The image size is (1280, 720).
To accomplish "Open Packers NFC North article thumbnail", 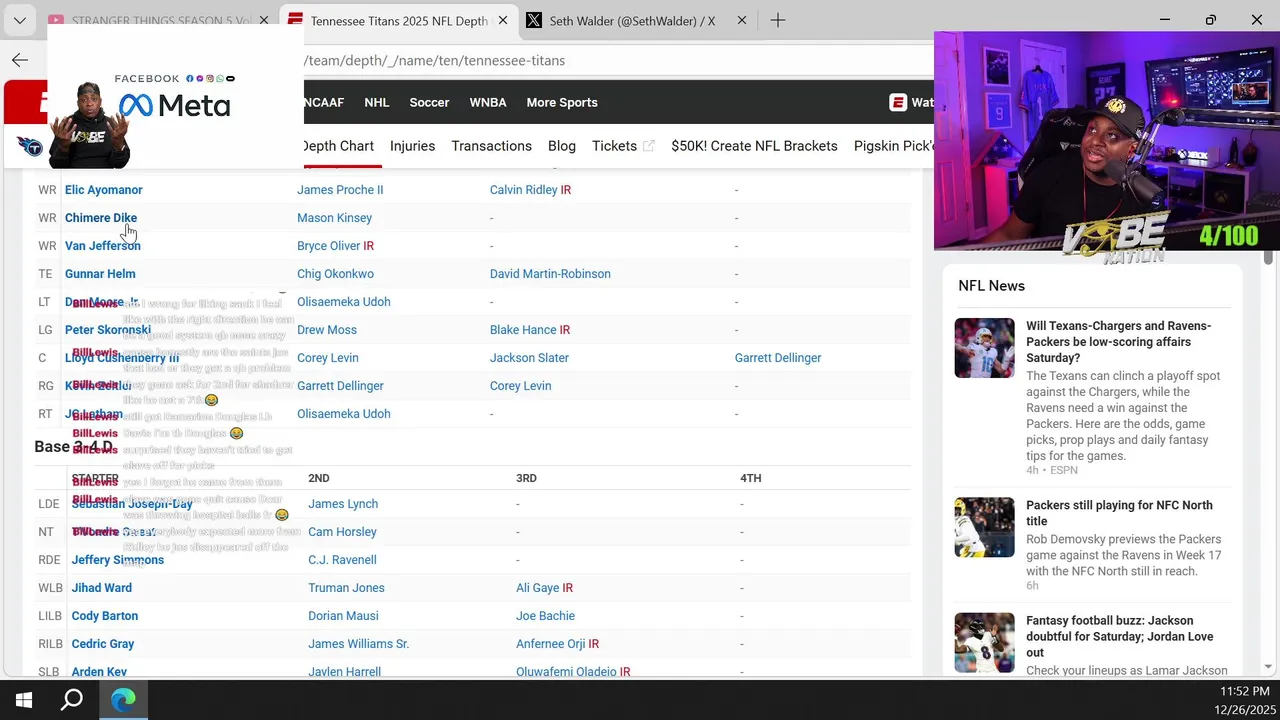I will tap(984, 527).
